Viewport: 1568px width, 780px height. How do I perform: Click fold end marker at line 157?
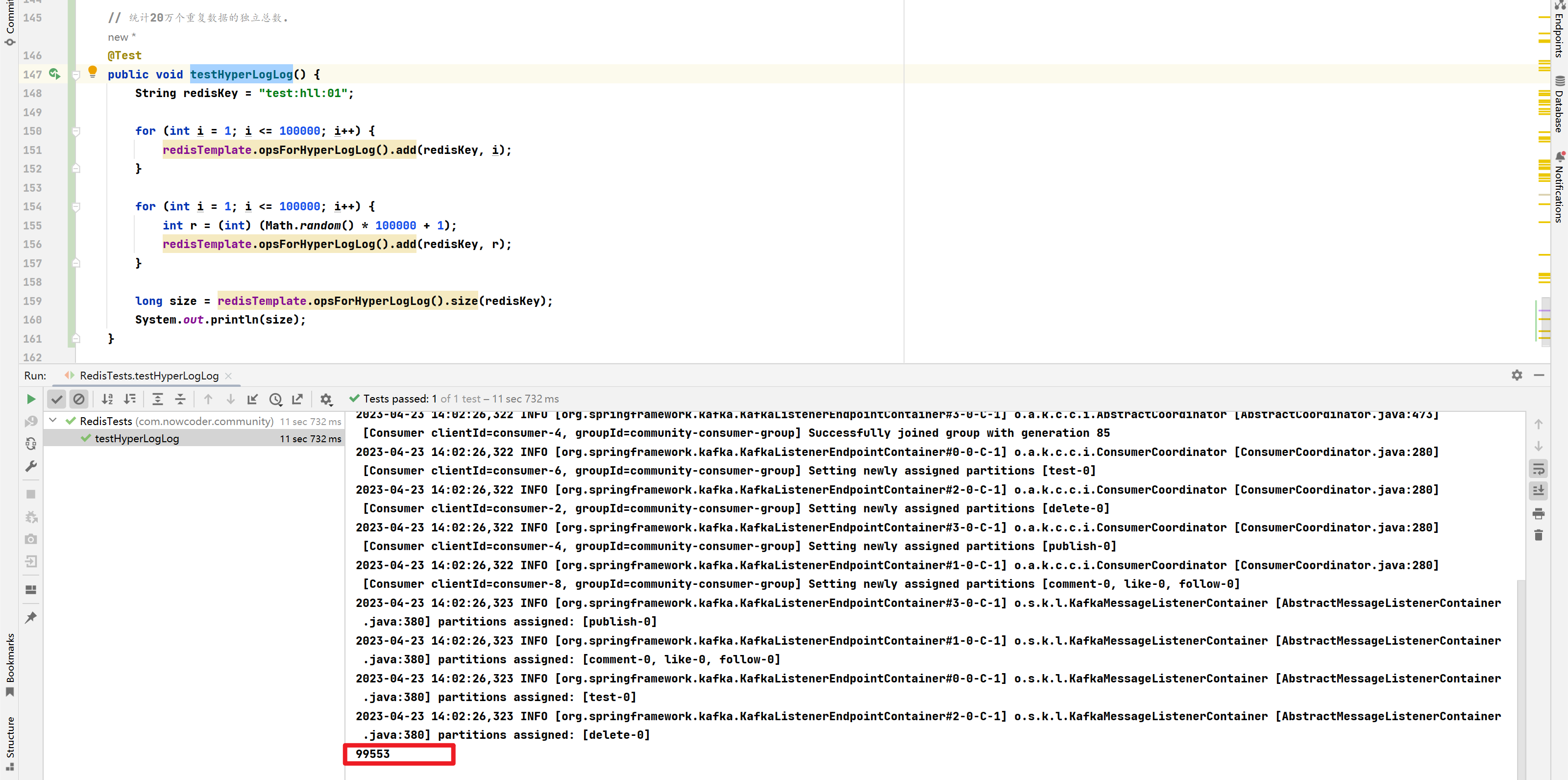point(76,263)
